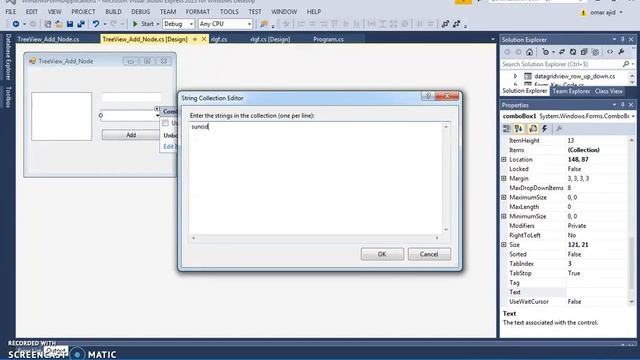
Task: Expand datagridview_row_up_down.cs tree node
Action: coord(515,76)
